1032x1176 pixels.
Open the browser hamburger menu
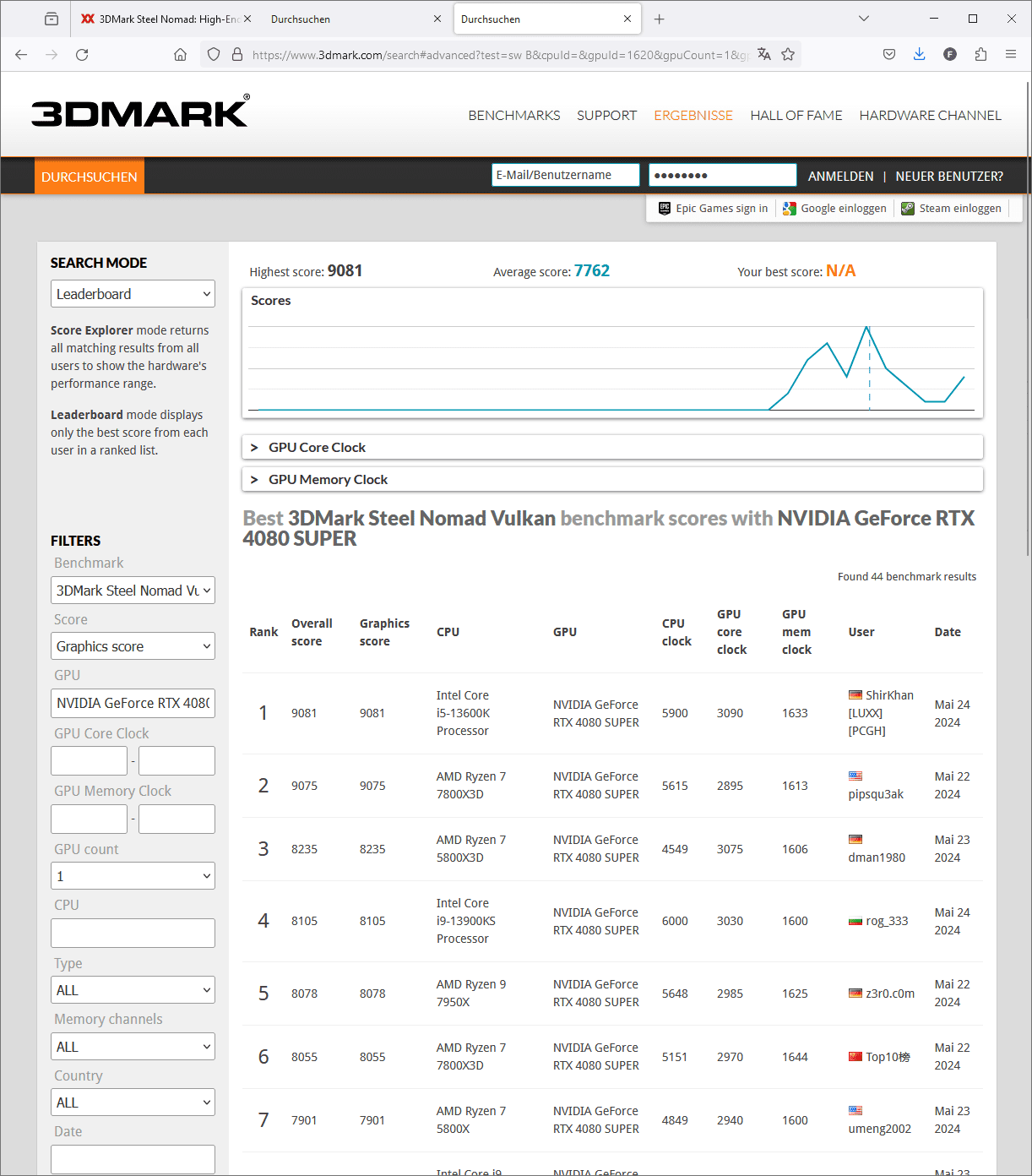click(x=1011, y=54)
